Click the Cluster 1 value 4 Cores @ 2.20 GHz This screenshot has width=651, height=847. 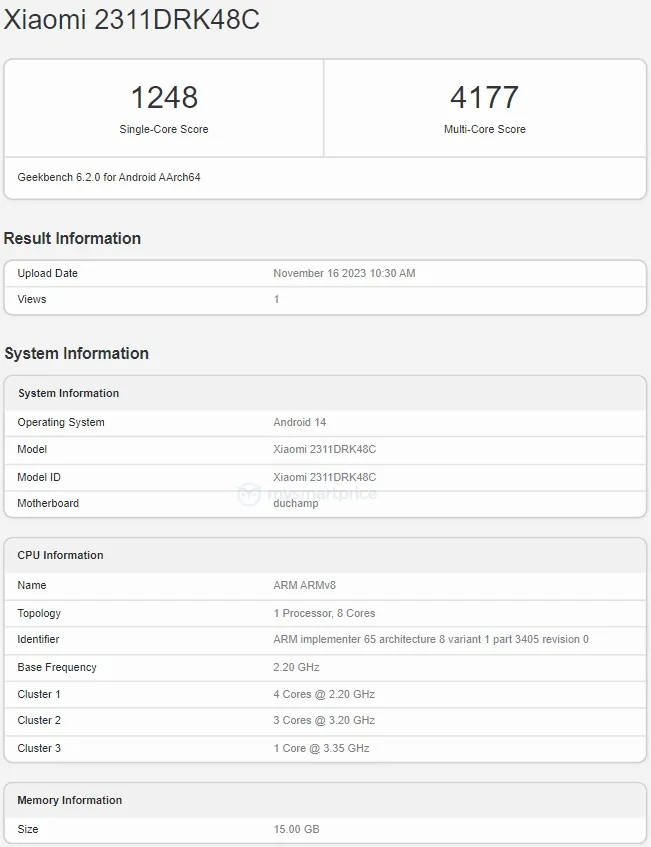tap(324, 694)
